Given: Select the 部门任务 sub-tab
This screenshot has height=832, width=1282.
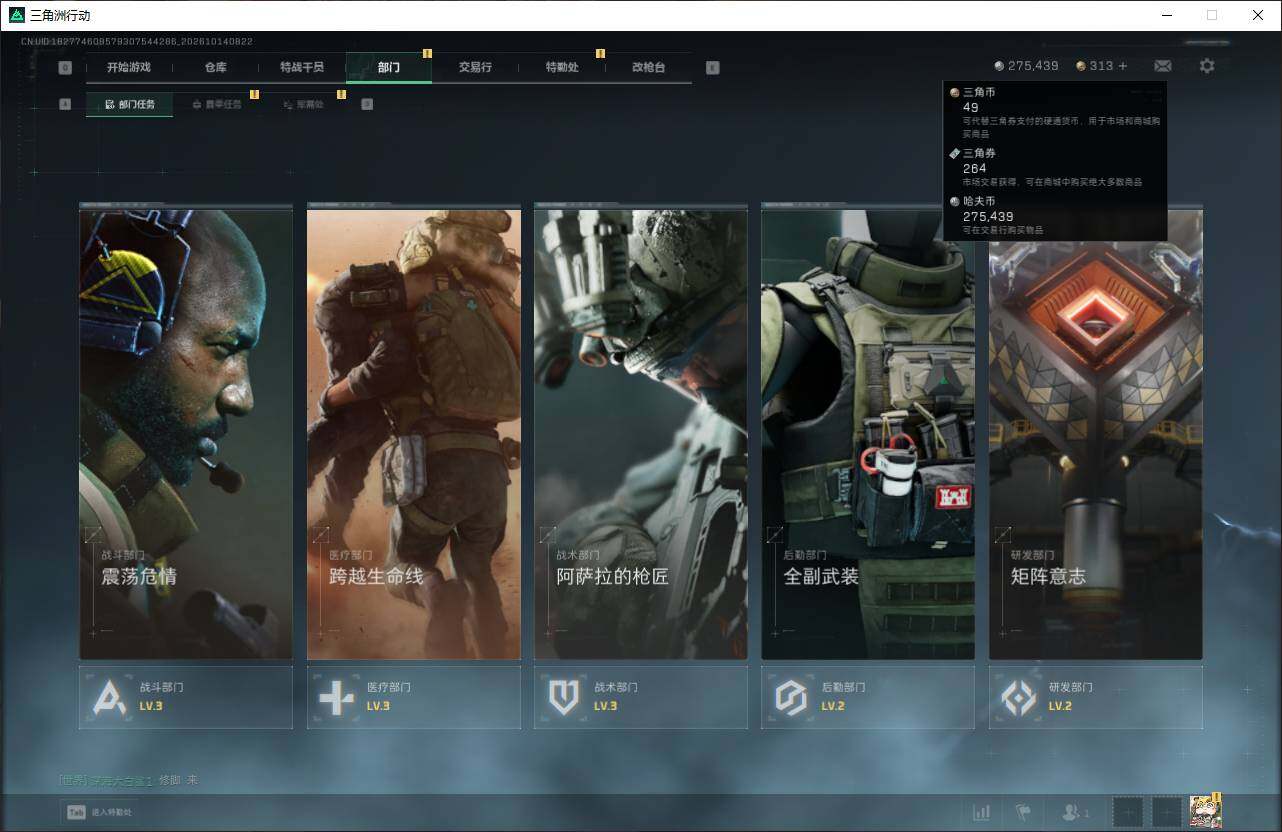Looking at the screenshot, I should [129, 104].
